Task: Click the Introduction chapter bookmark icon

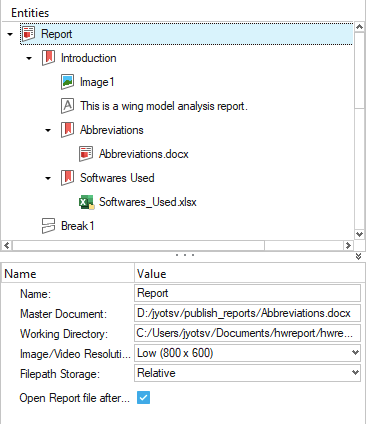Action: (x=48, y=58)
